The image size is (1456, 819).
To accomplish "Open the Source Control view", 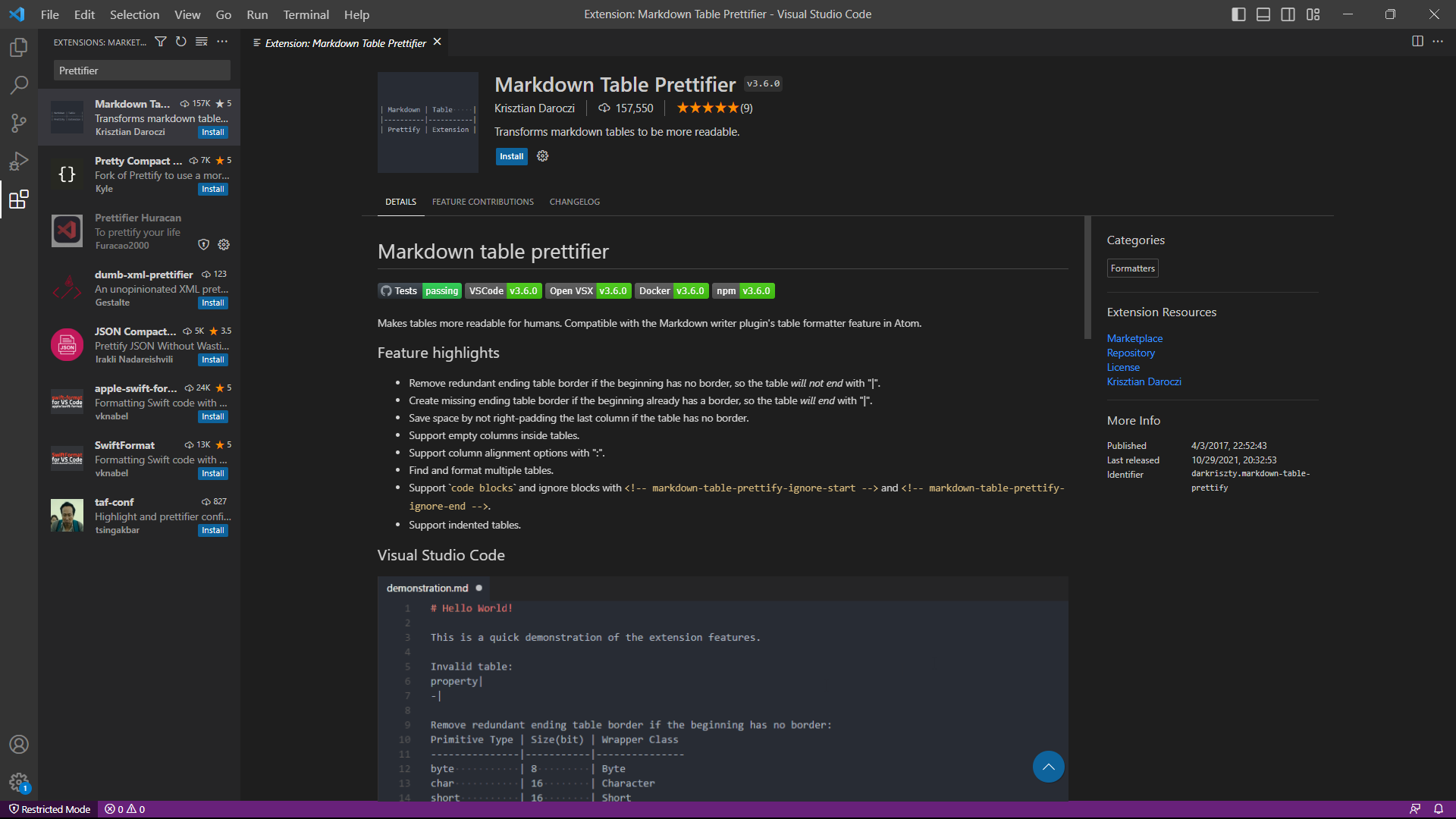I will point(19,123).
